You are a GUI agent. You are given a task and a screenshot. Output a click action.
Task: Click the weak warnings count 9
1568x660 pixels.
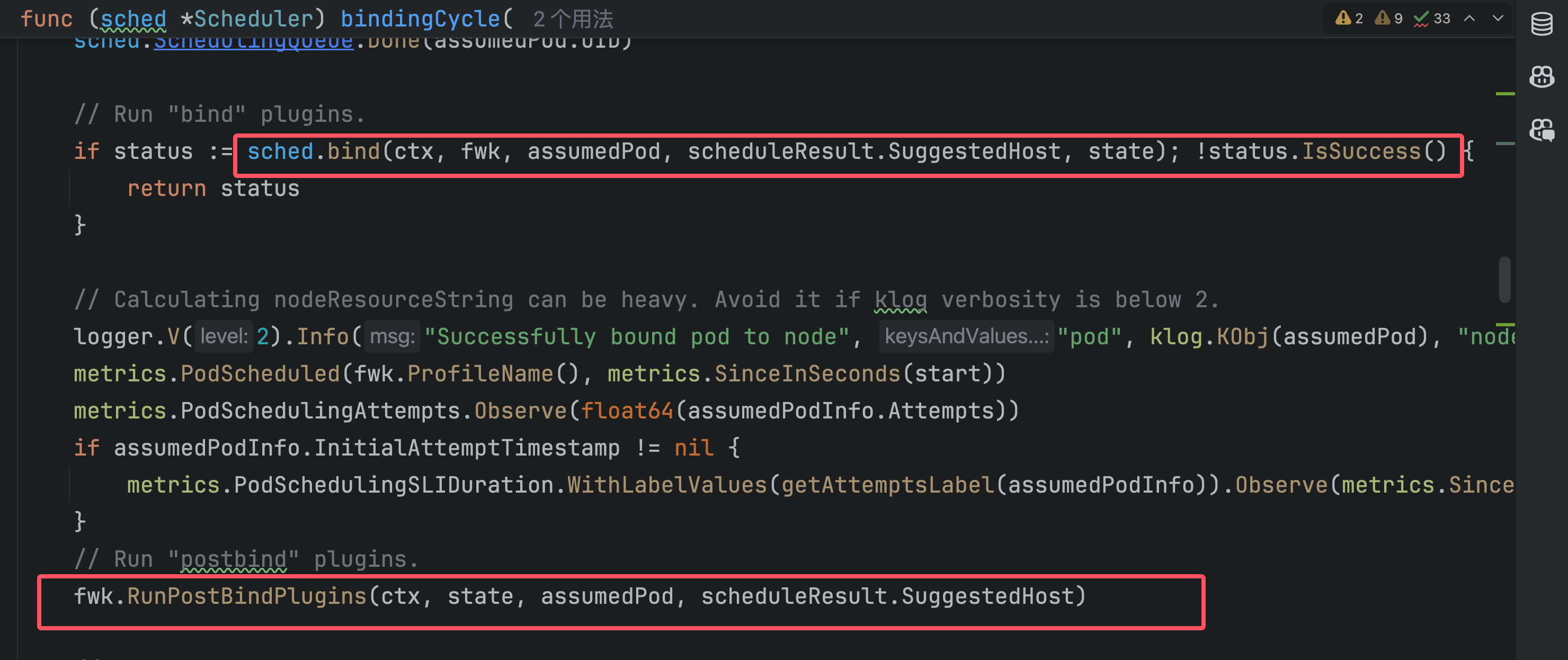1388,18
